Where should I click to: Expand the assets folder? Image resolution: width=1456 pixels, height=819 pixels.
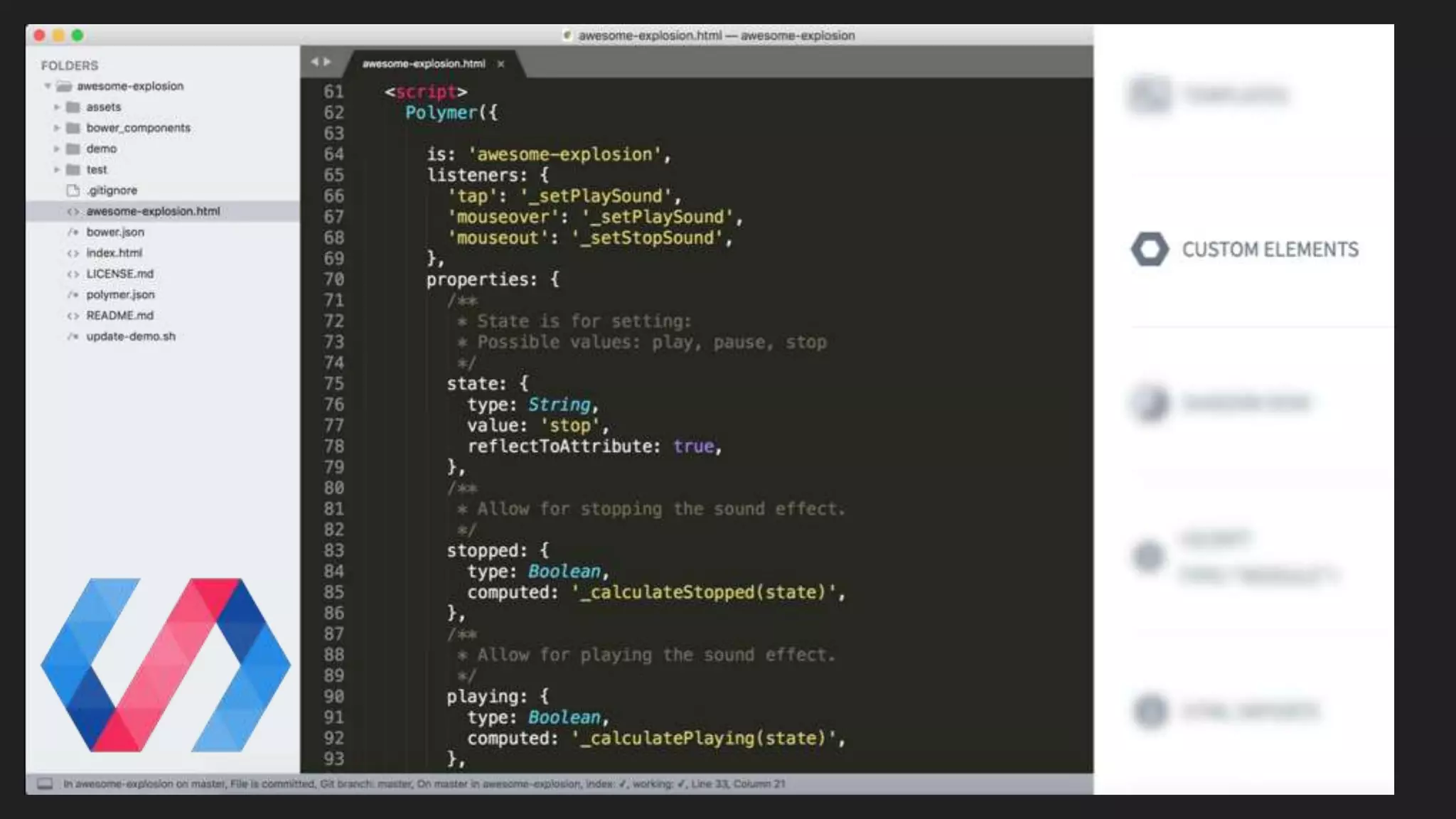click(57, 107)
